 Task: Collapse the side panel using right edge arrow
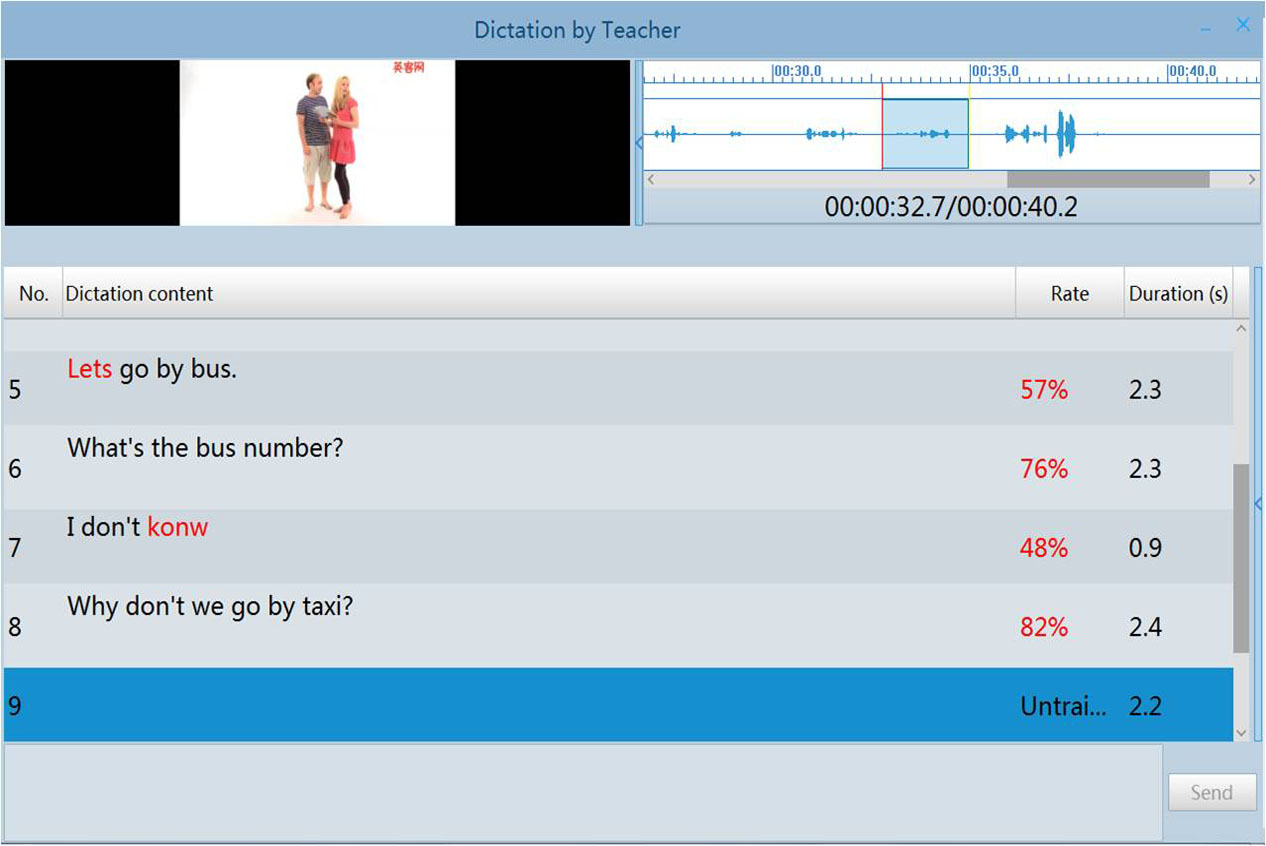click(x=1259, y=504)
